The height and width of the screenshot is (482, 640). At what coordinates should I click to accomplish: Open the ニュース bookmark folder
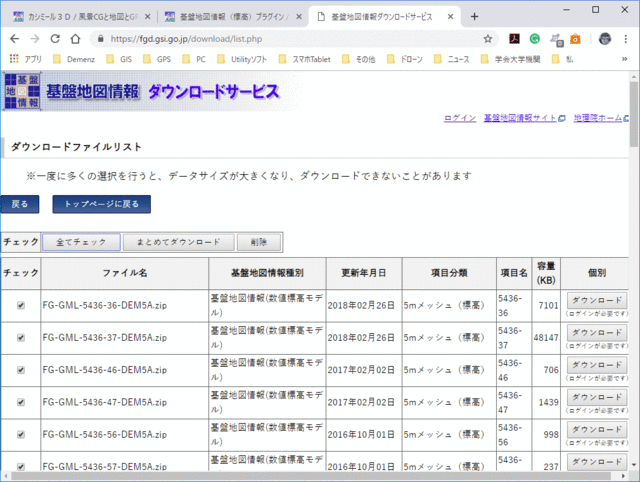tap(451, 59)
